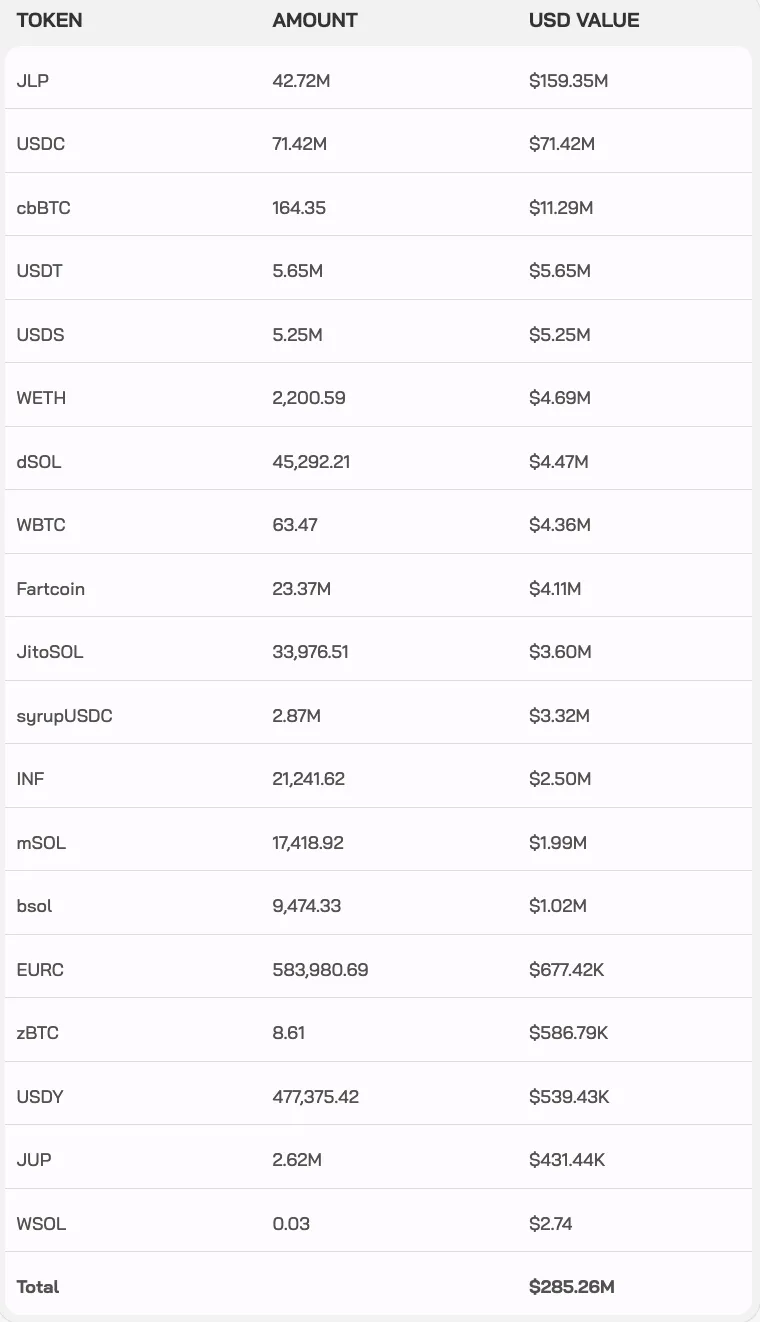Click the zBTC USD value $586.79K
The height and width of the screenshot is (1322, 760).
(568, 1032)
